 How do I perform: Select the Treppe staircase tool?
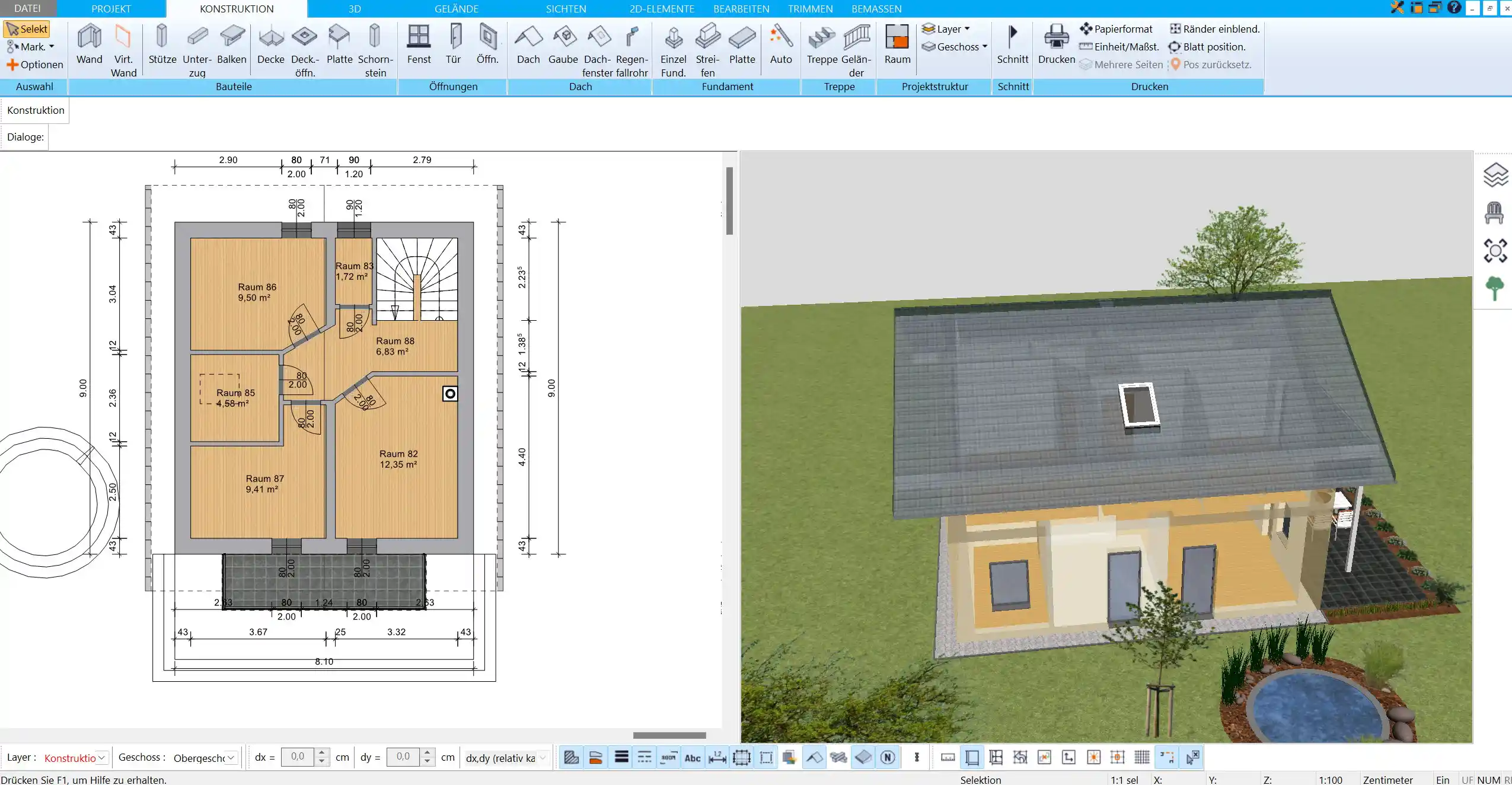pos(822,44)
